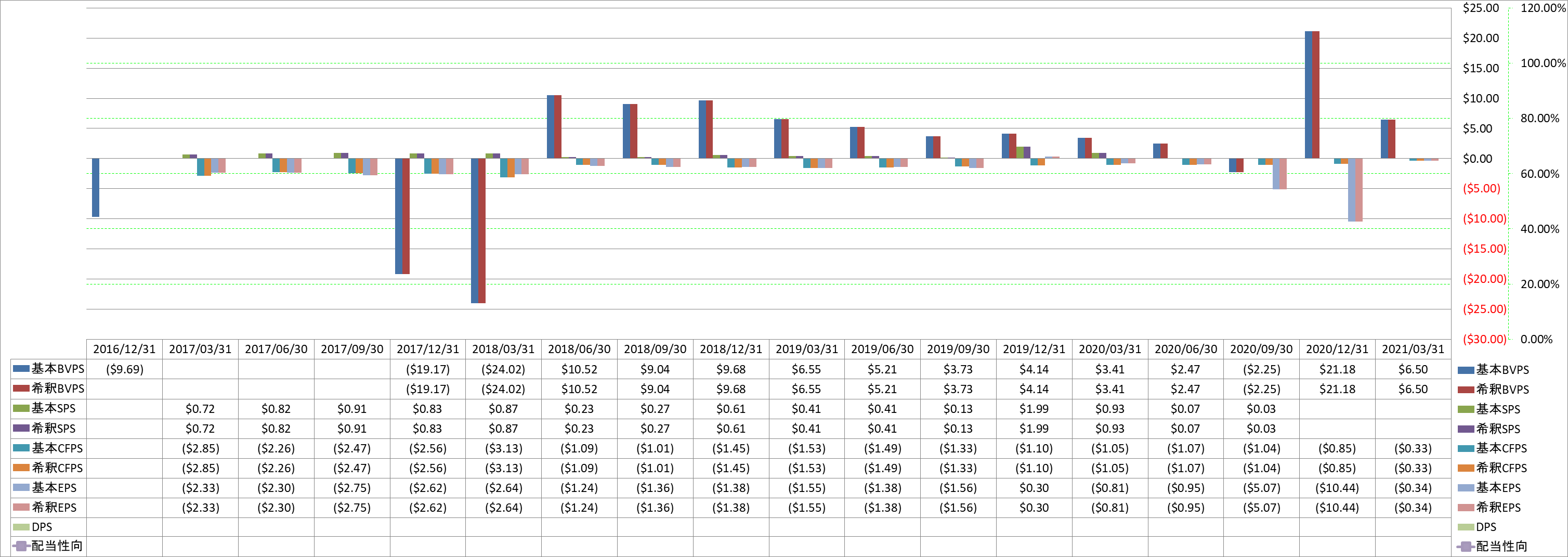1568x557 pixels.
Task: Click the green 基本SPS swatch in the left table legend
Action: tap(21, 408)
